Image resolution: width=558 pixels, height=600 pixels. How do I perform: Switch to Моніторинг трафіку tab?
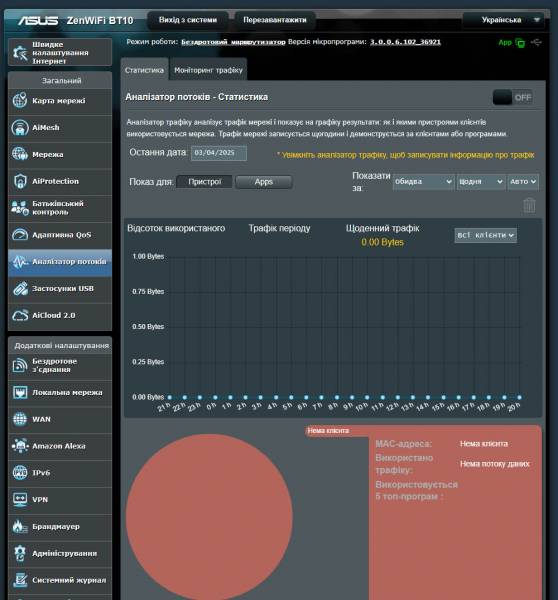coord(208,70)
